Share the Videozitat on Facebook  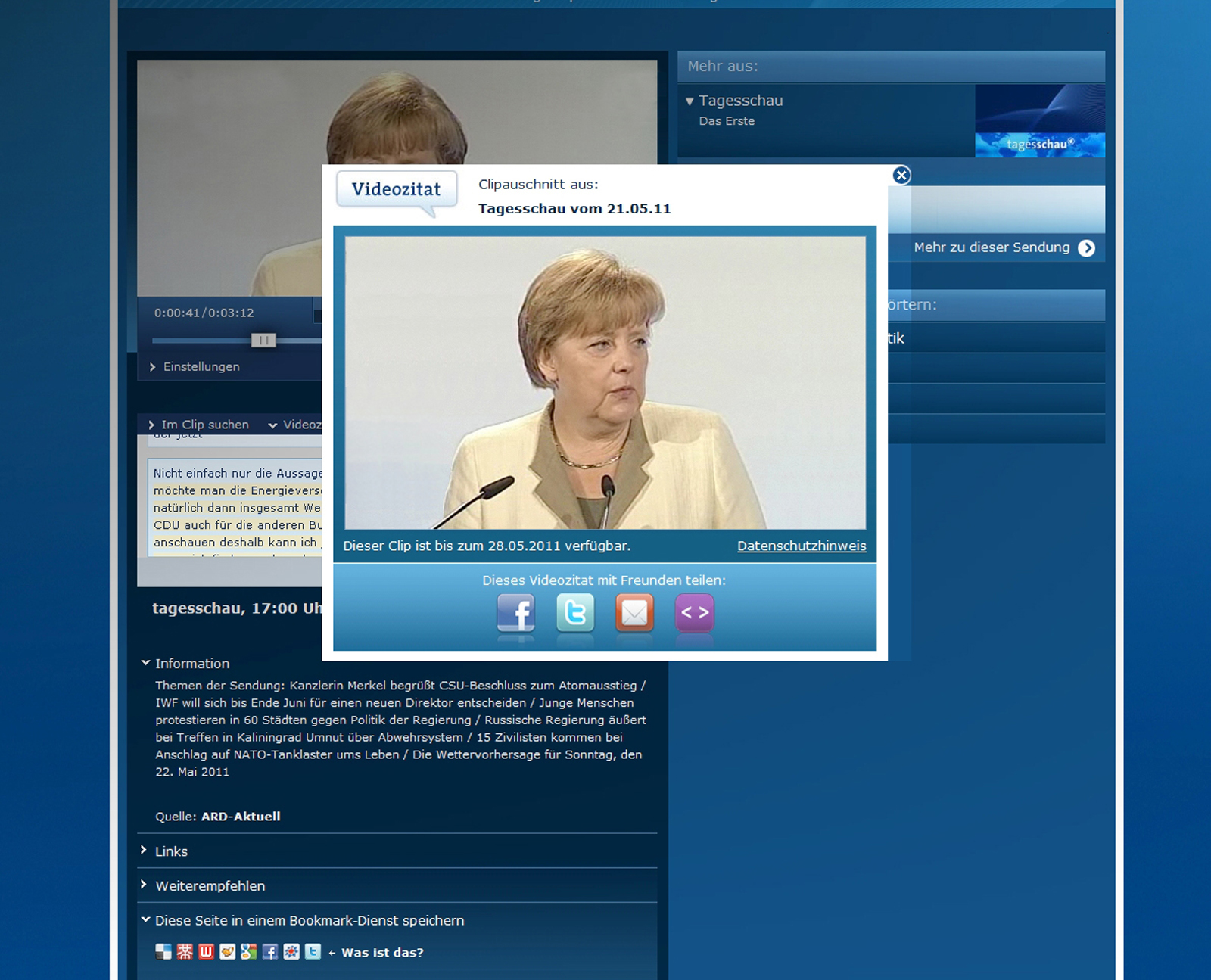click(515, 612)
